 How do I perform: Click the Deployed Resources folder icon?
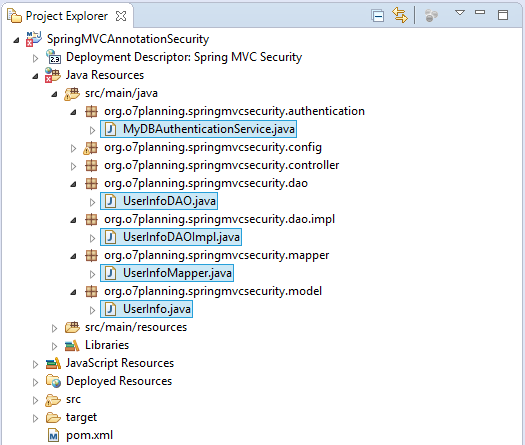pos(53,381)
